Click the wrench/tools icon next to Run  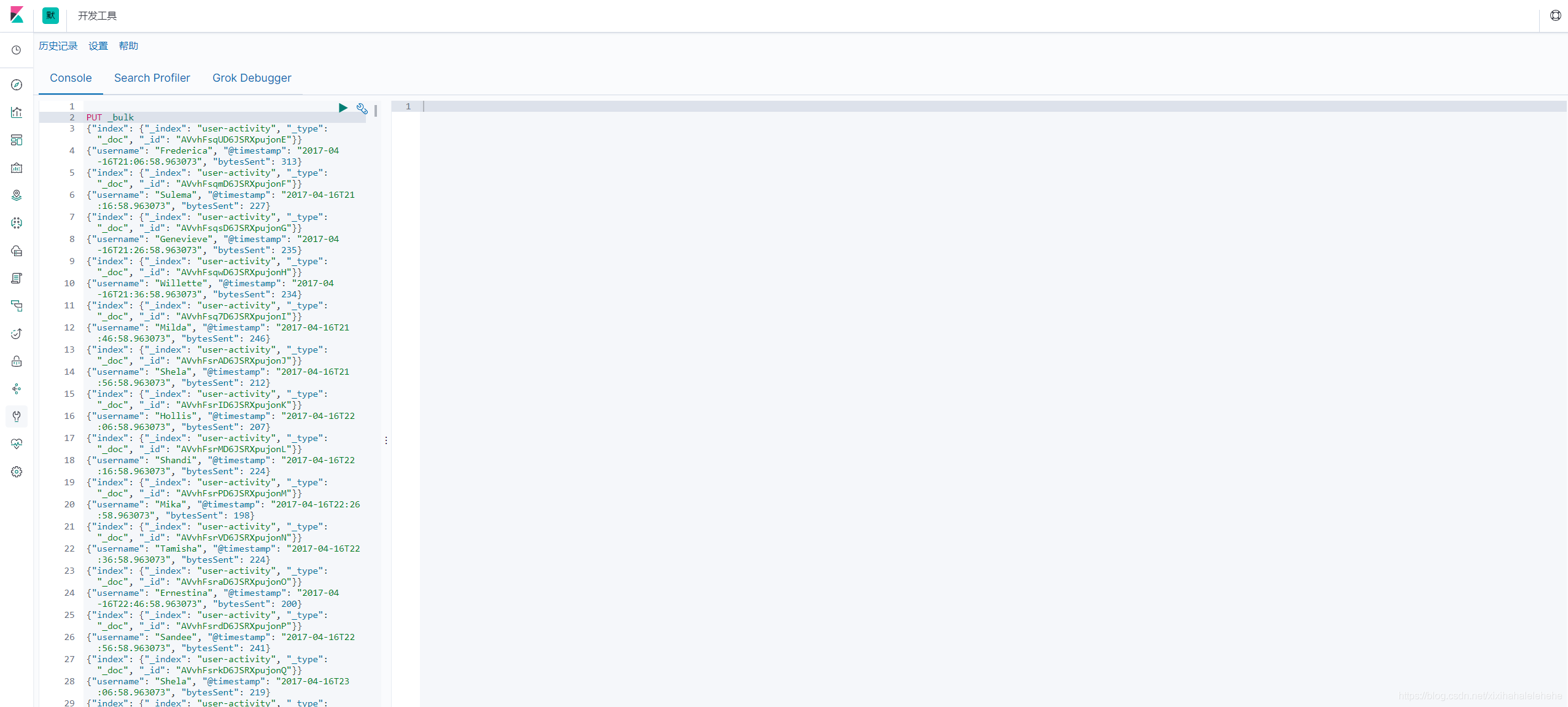(363, 108)
